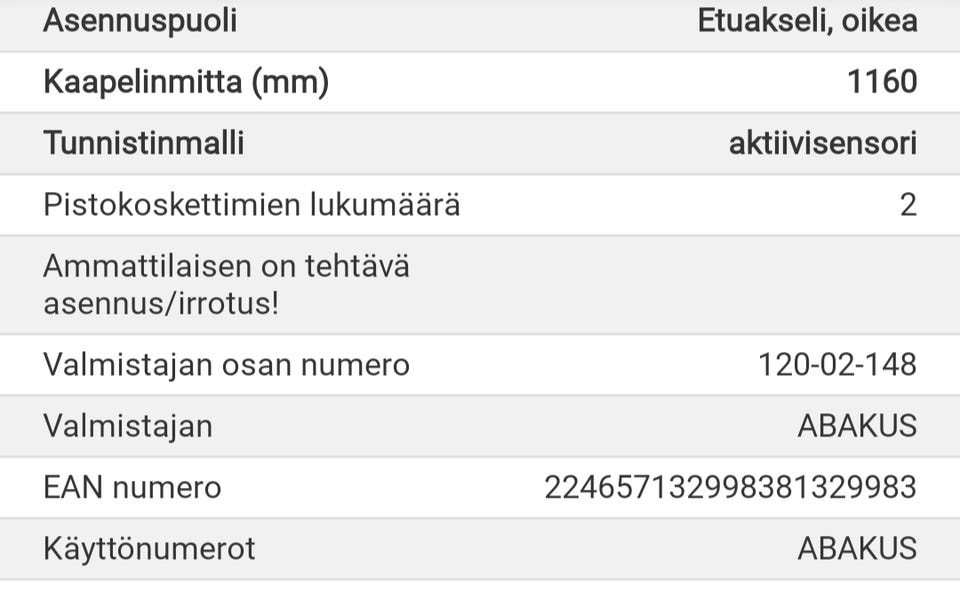Viewport: 960px width, 591px height.
Task: Click the text Ammattilaisen on tehtävä
Action: click(x=226, y=267)
